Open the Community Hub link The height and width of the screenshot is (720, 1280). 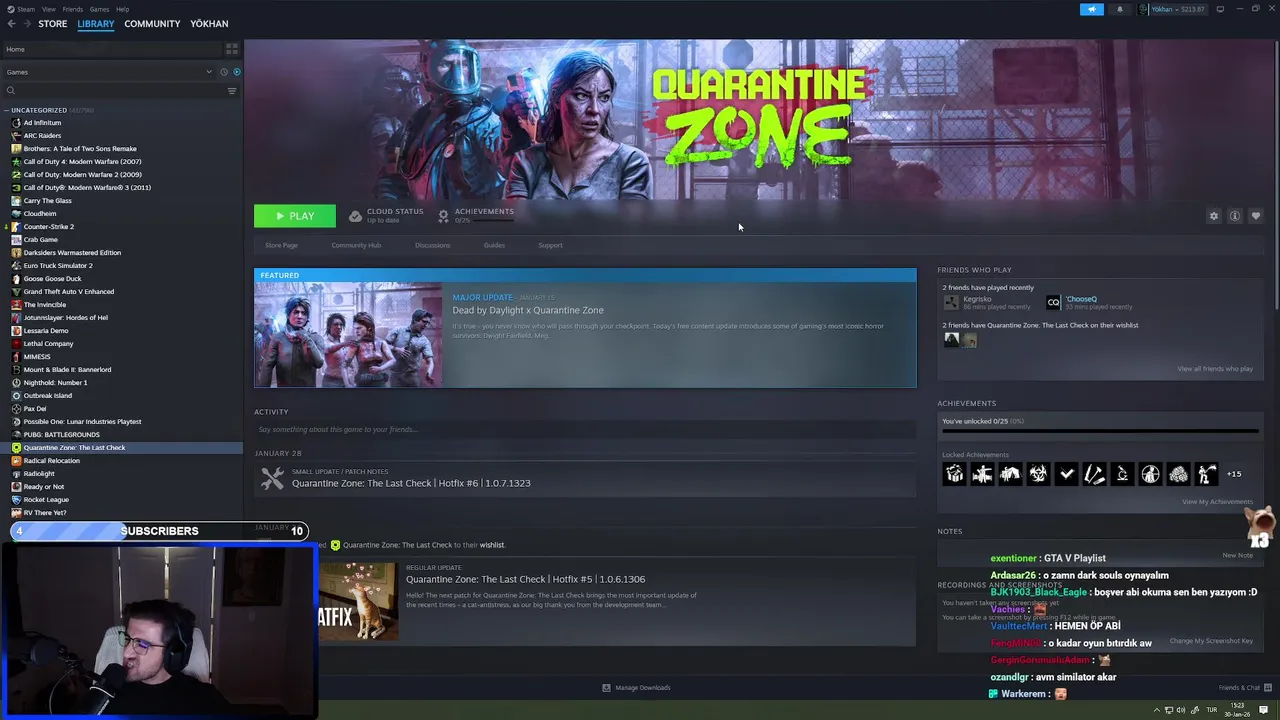(356, 245)
